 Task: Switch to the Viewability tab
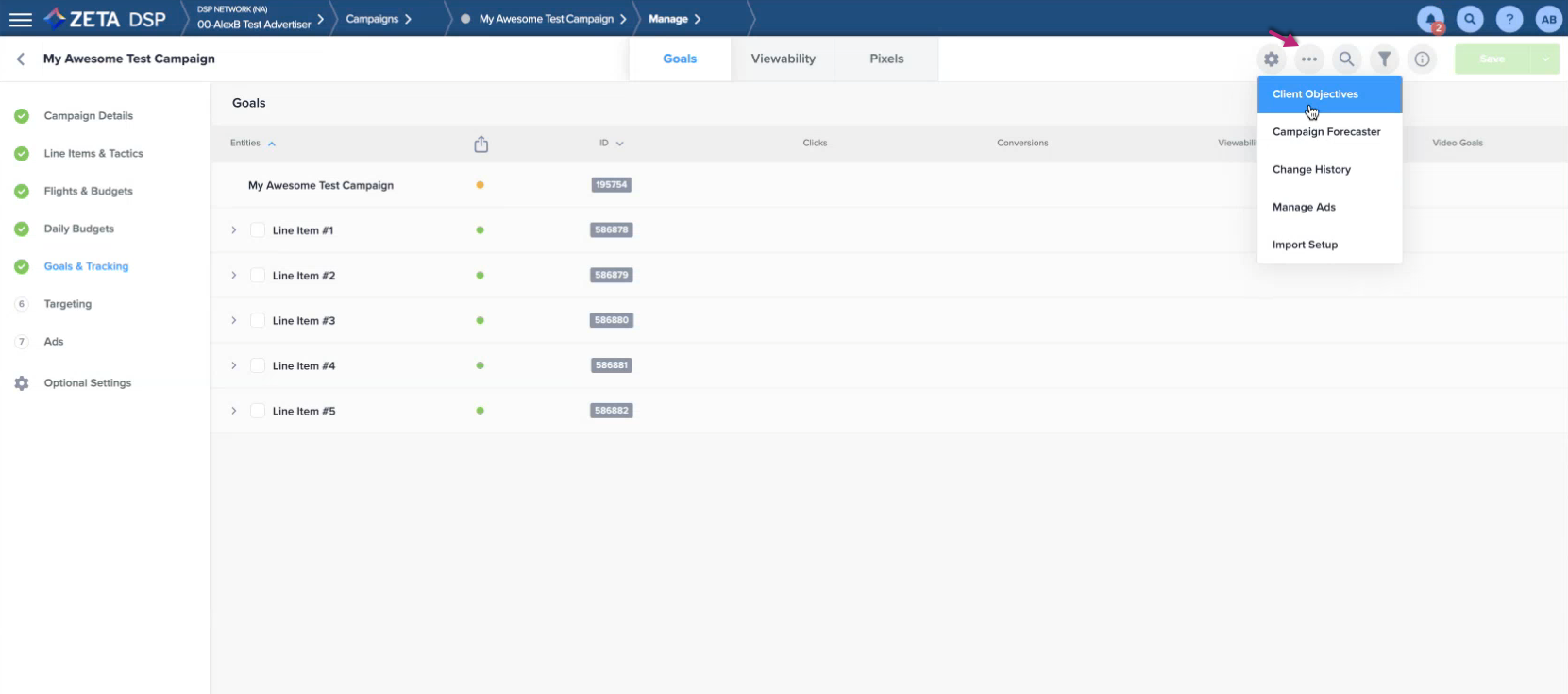[783, 59]
